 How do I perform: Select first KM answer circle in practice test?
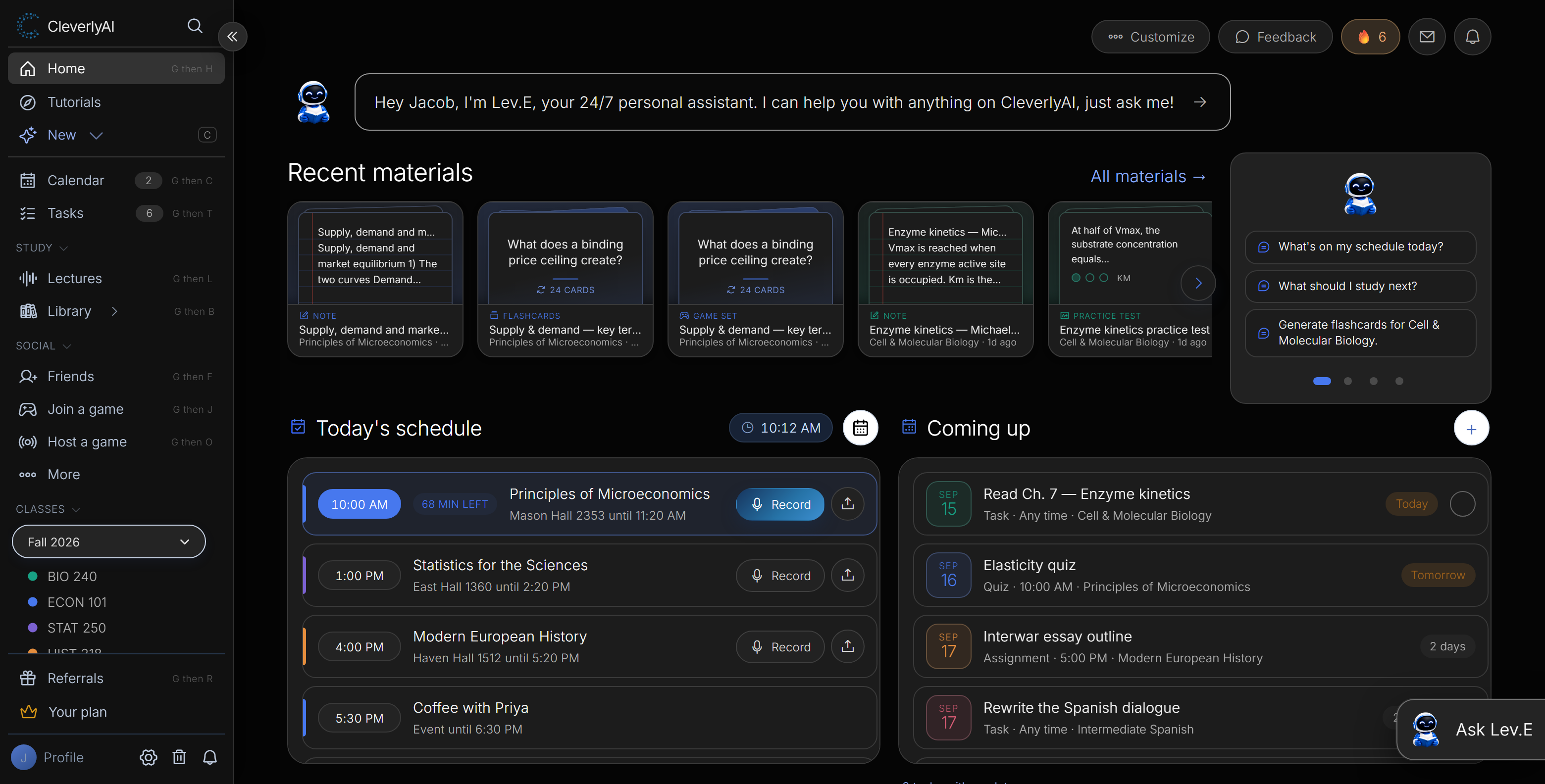pos(1076,278)
